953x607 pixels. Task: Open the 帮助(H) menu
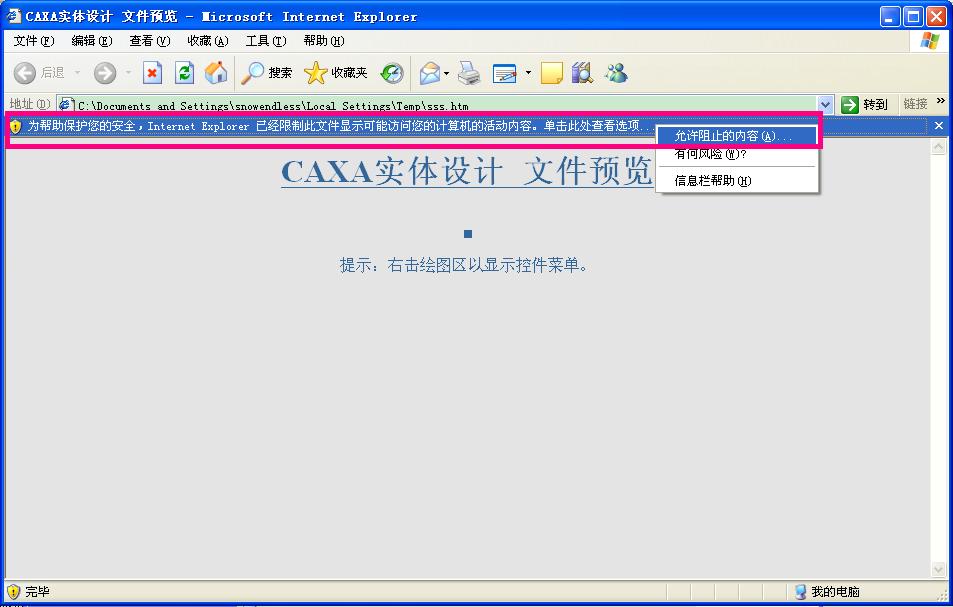[x=324, y=41]
